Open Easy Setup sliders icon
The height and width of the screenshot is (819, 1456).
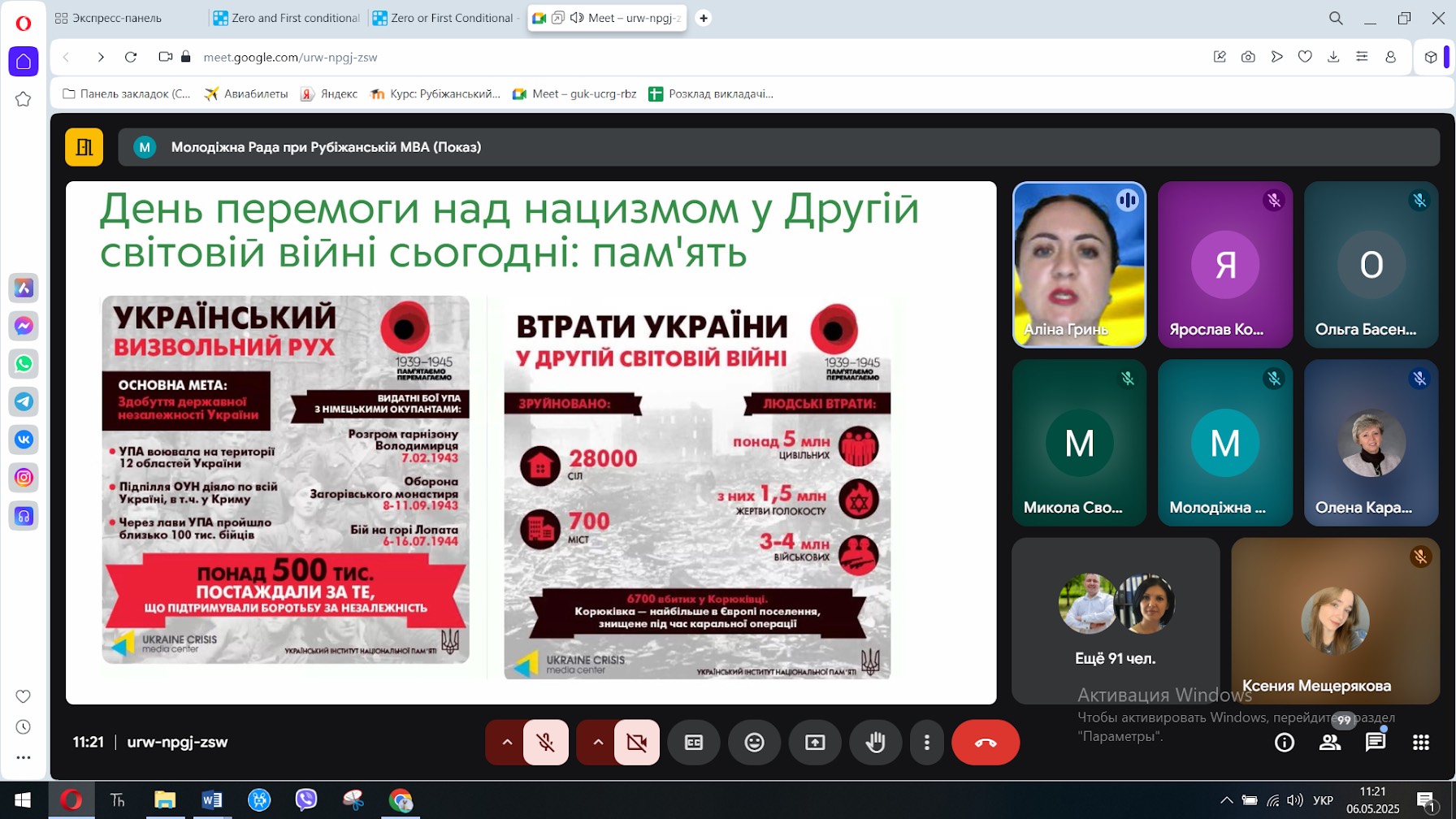pyautogui.click(x=1362, y=57)
